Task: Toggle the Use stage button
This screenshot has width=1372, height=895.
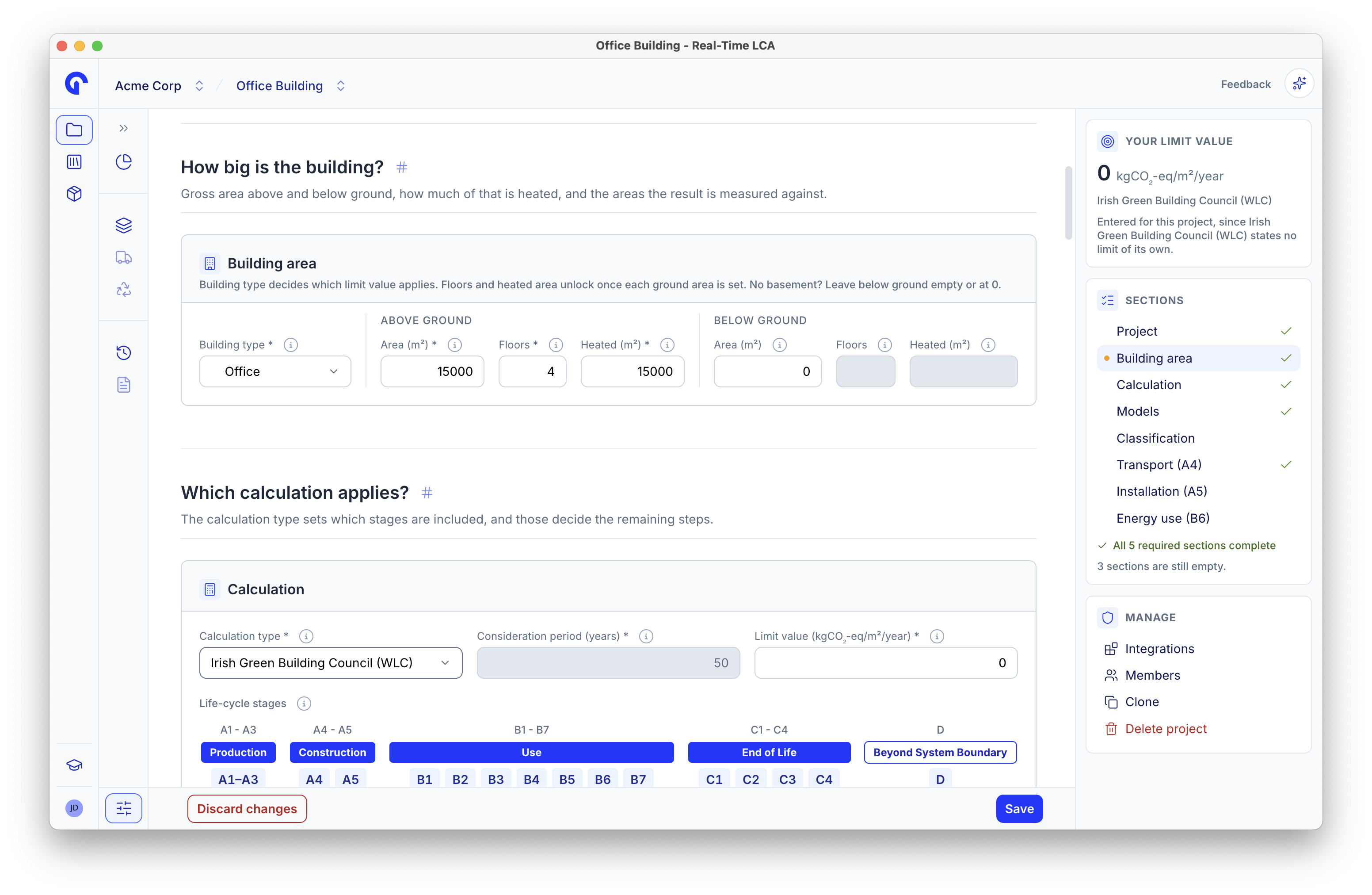Action: click(x=531, y=753)
